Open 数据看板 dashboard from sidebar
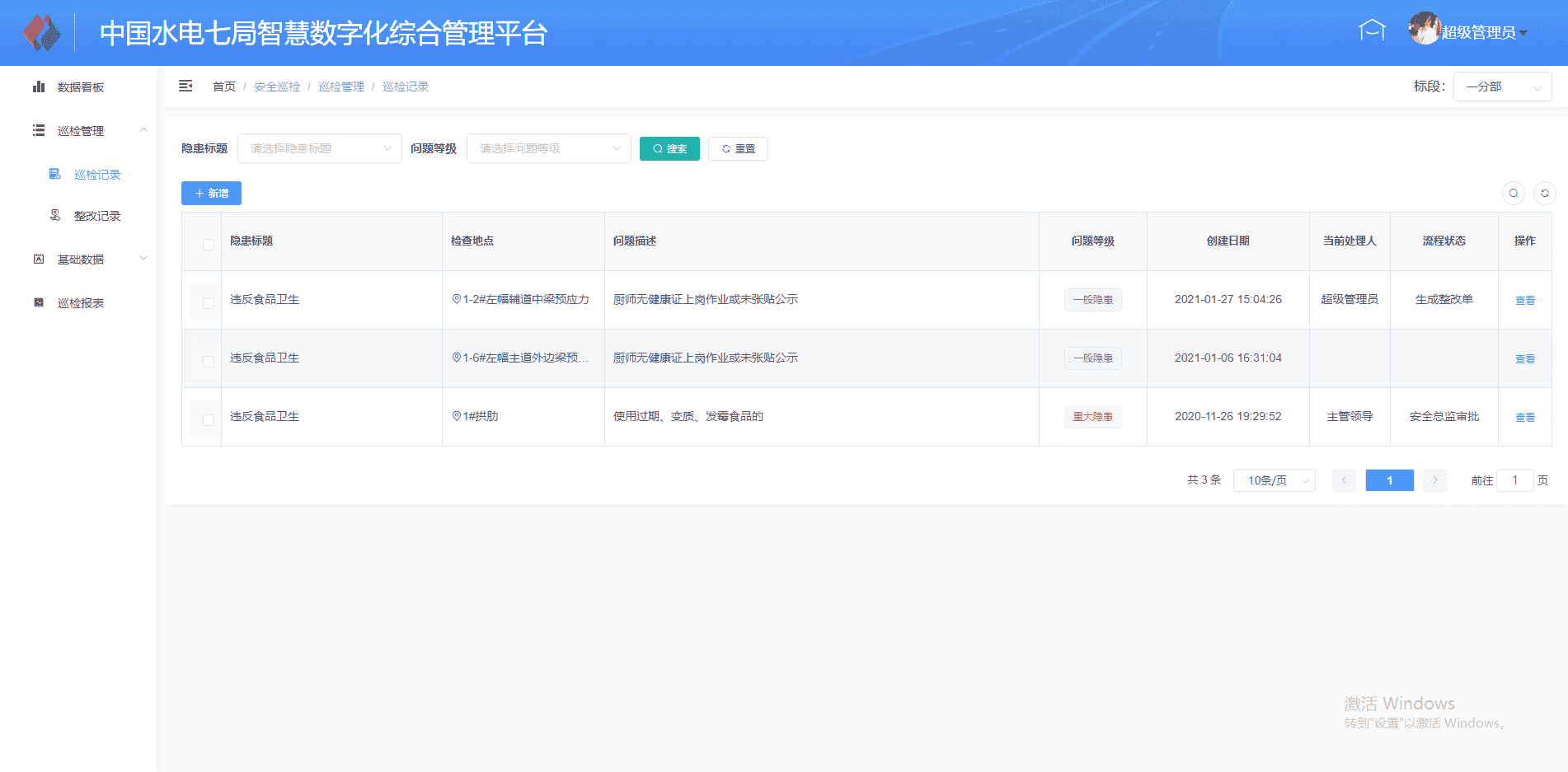The width and height of the screenshot is (1568, 772). (80, 87)
